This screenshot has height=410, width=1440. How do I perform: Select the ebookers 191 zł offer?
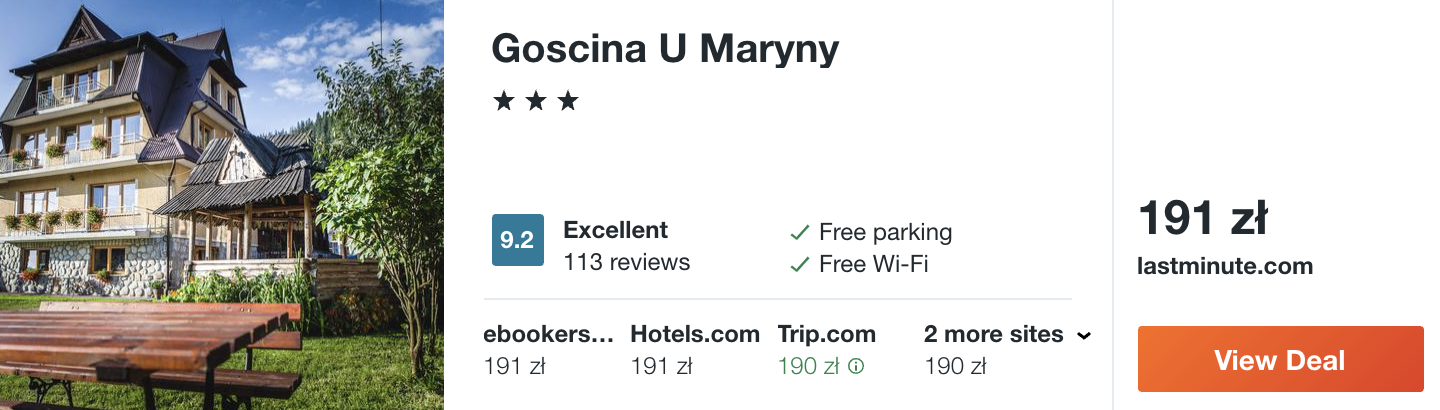549,350
